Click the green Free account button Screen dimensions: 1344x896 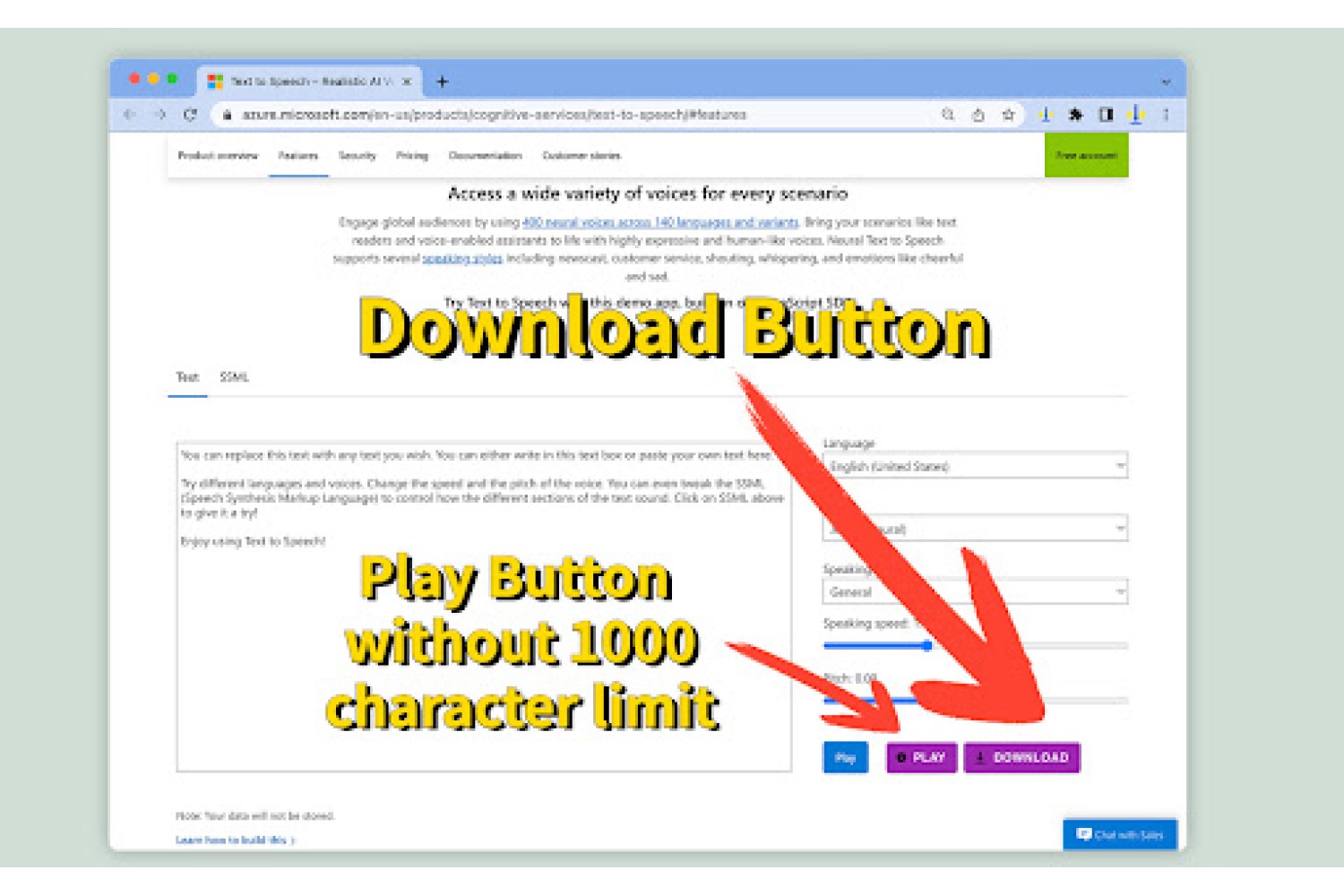[x=1086, y=155]
